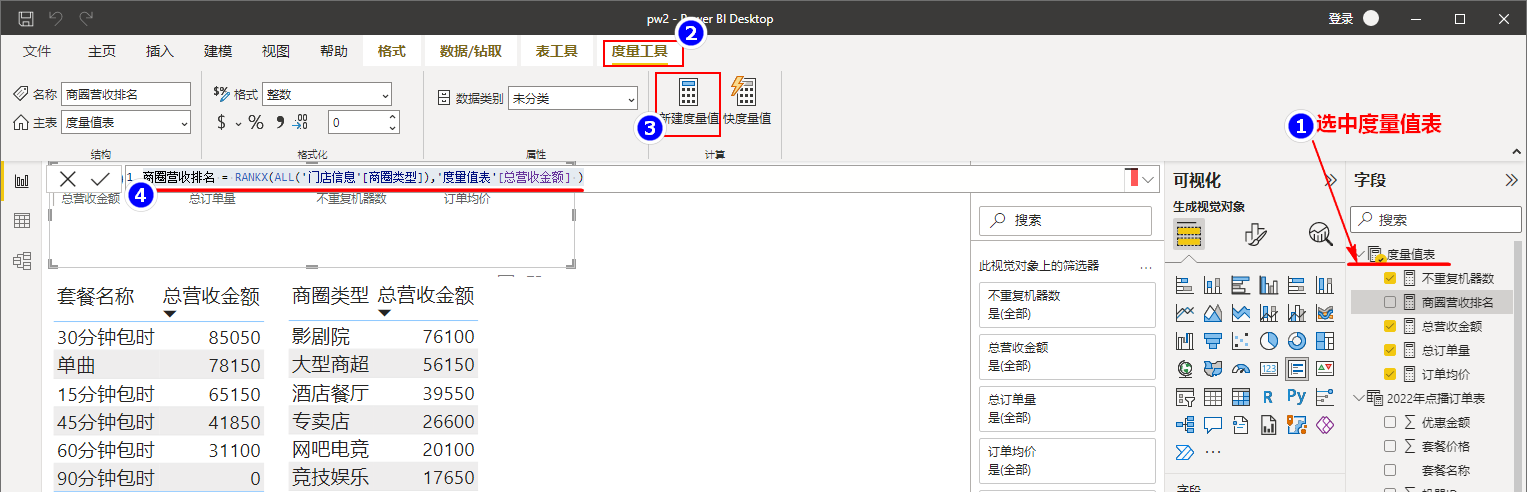The width and height of the screenshot is (1527, 492).
Task: Choose the gauge visual
Action: [x=1241, y=369]
